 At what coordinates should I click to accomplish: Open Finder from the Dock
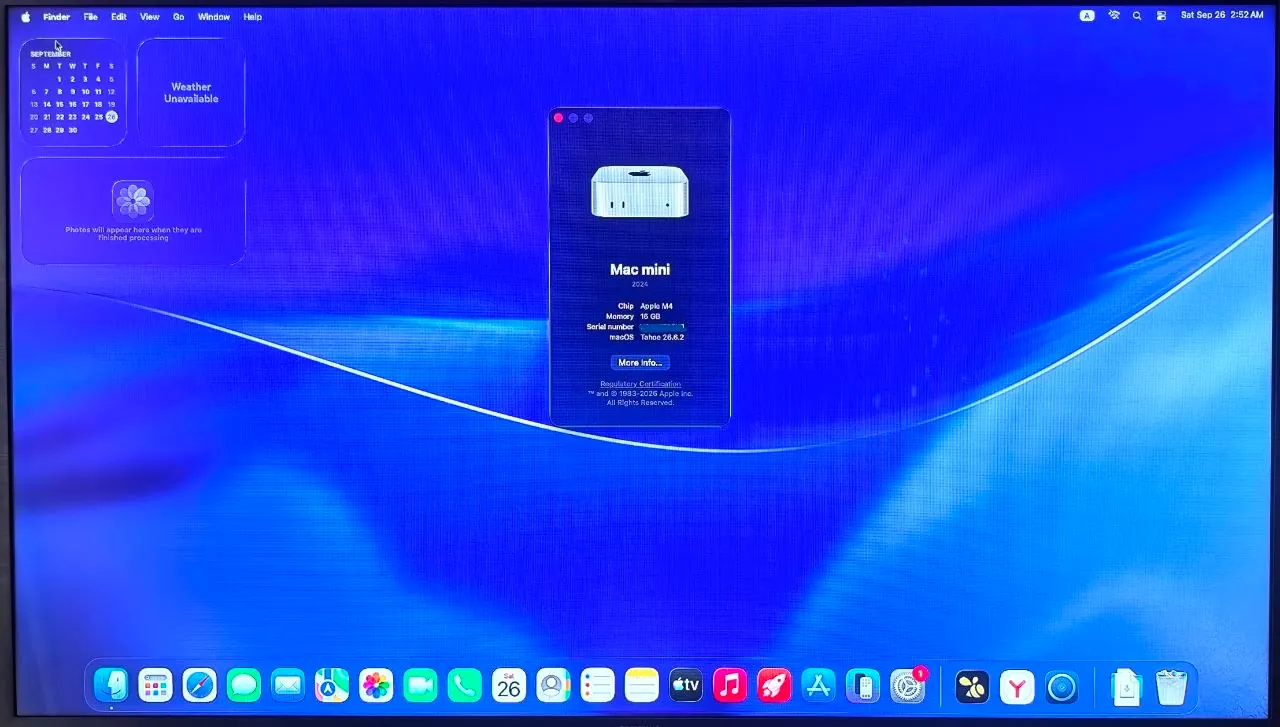(x=111, y=685)
